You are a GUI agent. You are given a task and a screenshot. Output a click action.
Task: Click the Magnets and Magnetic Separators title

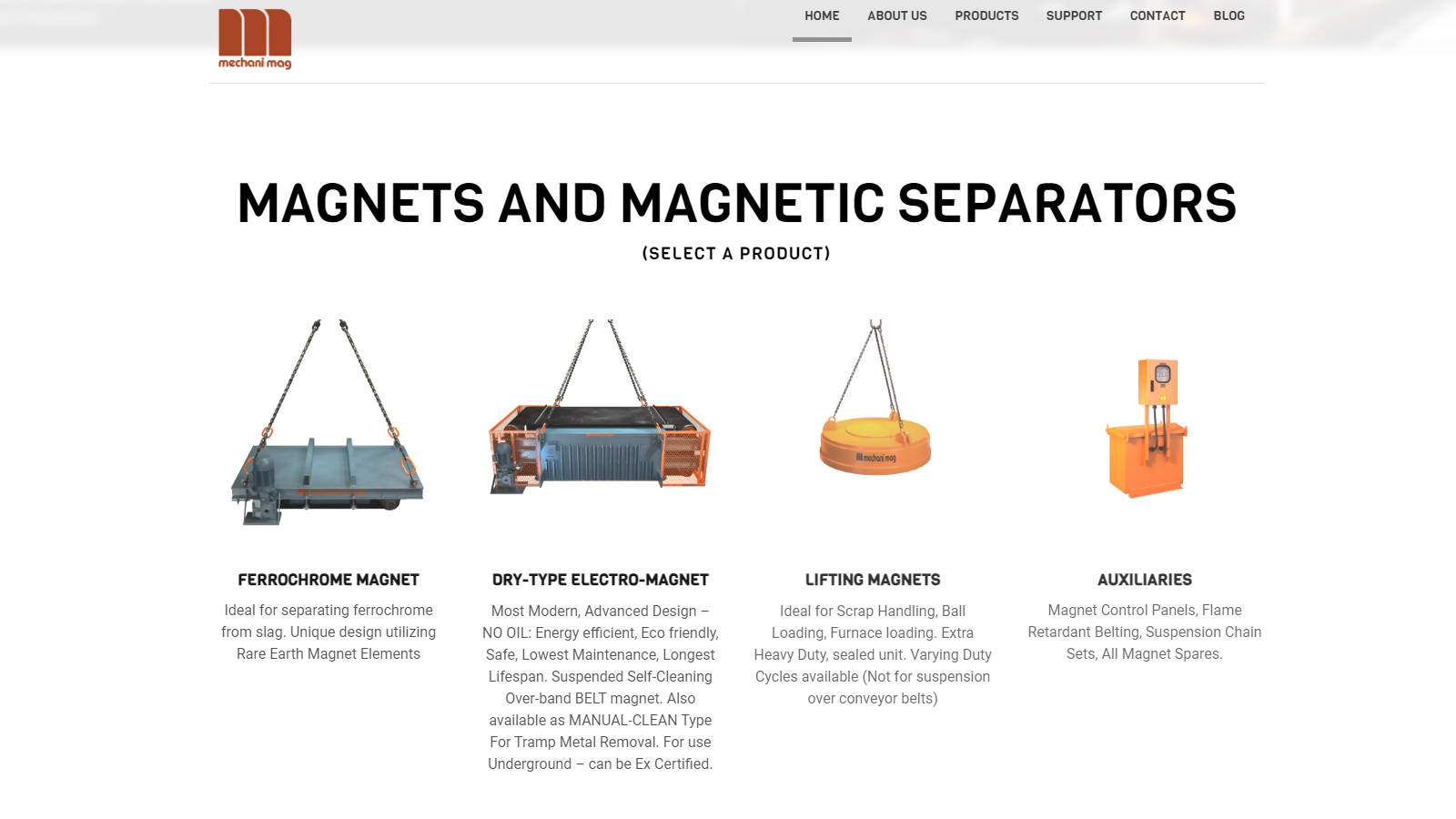tap(737, 203)
